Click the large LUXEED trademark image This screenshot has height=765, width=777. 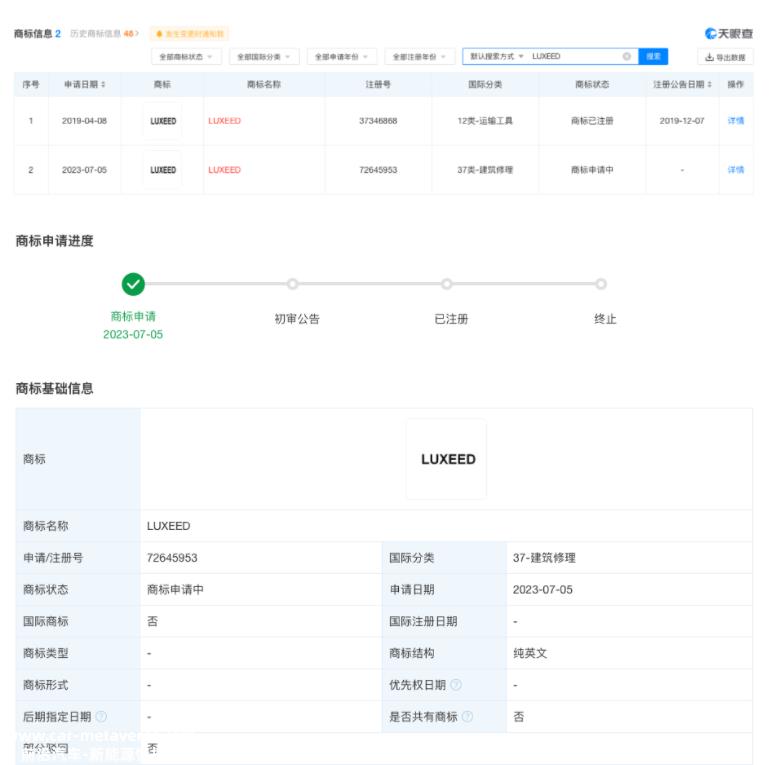click(446, 459)
